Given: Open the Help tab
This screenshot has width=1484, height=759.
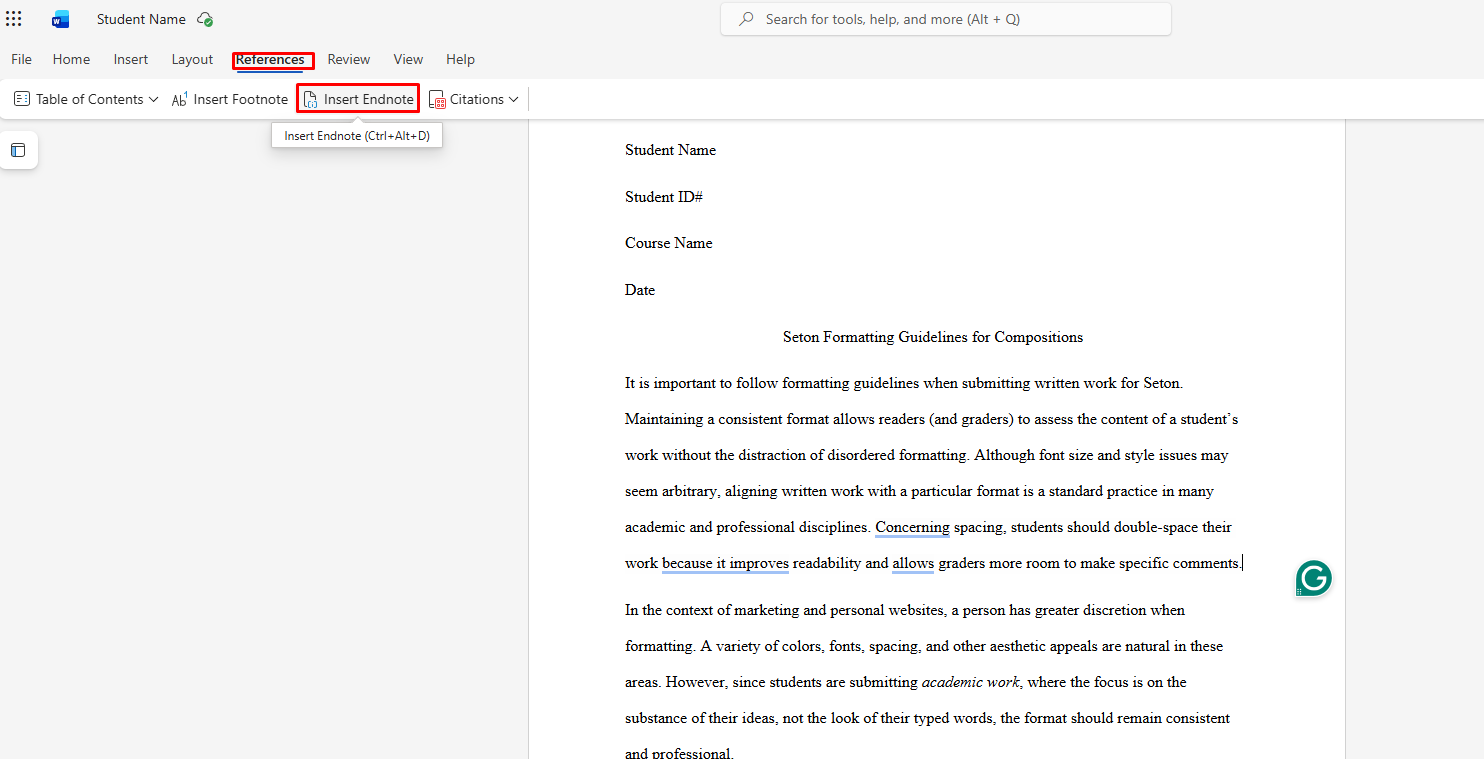Looking at the screenshot, I should pyautogui.click(x=460, y=59).
